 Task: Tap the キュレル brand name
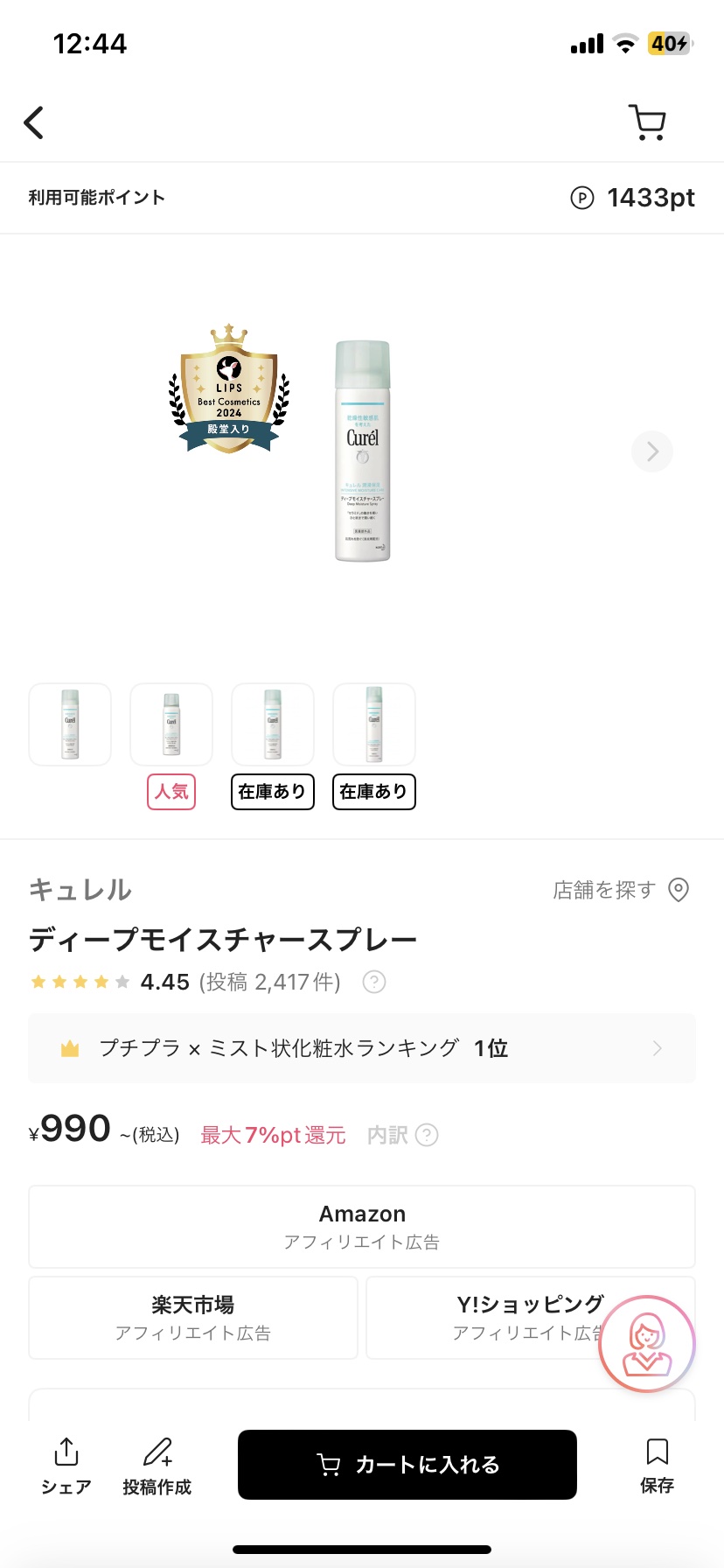(x=80, y=890)
